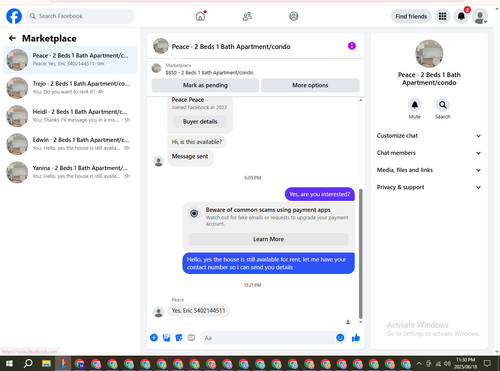Go back using Marketplace arrow

12,38
